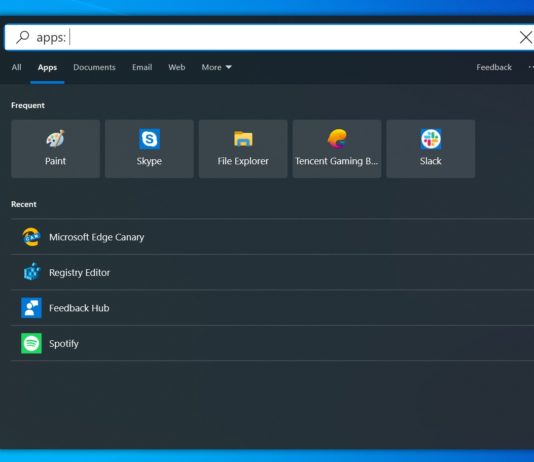The height and width of the screenshot is (462, 534).
Task: Open the File Explorer tile
Action: click(243, 149)
